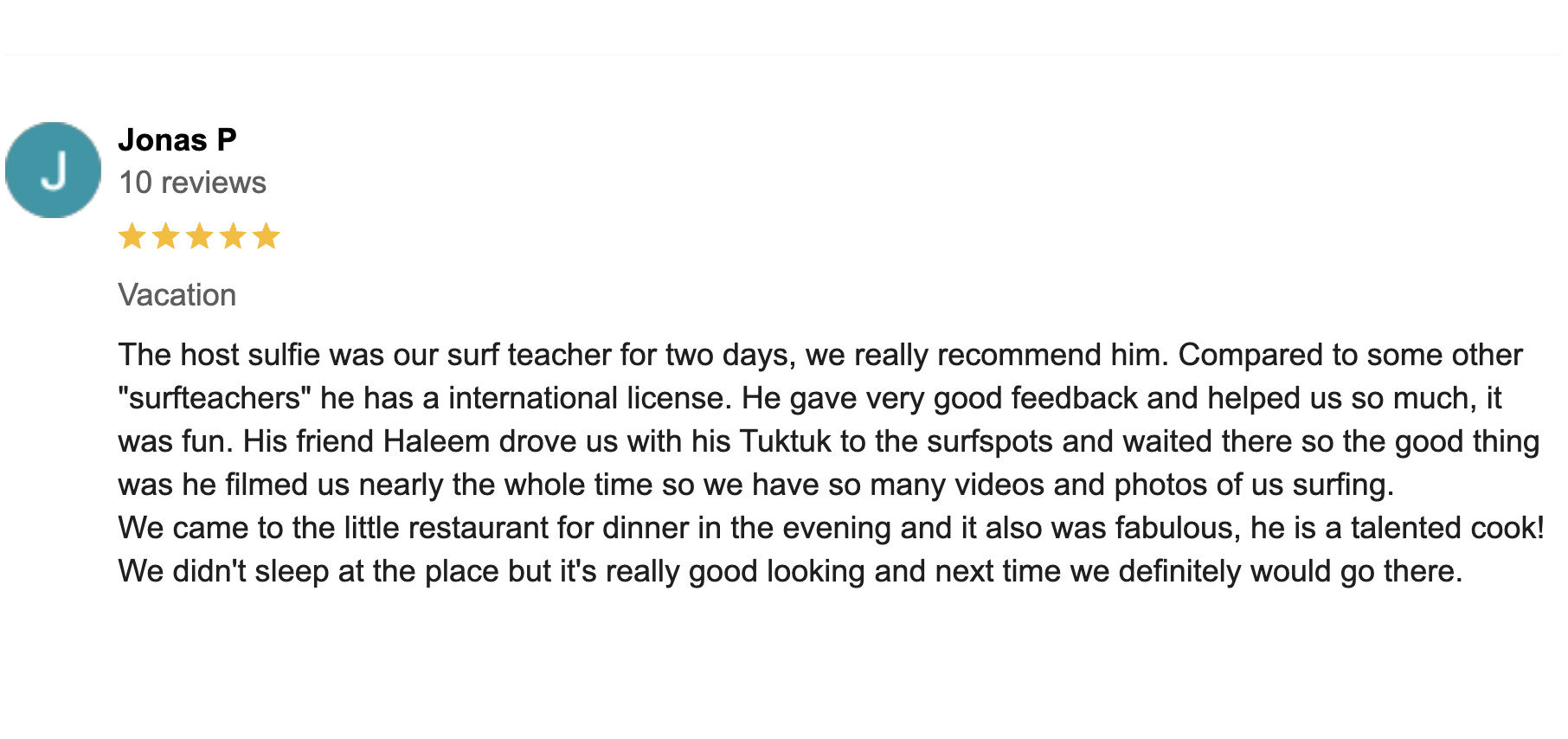Click the word Tuktuk in review
The height and width of the screenshot is (739, 1568).
coord(786,441)
